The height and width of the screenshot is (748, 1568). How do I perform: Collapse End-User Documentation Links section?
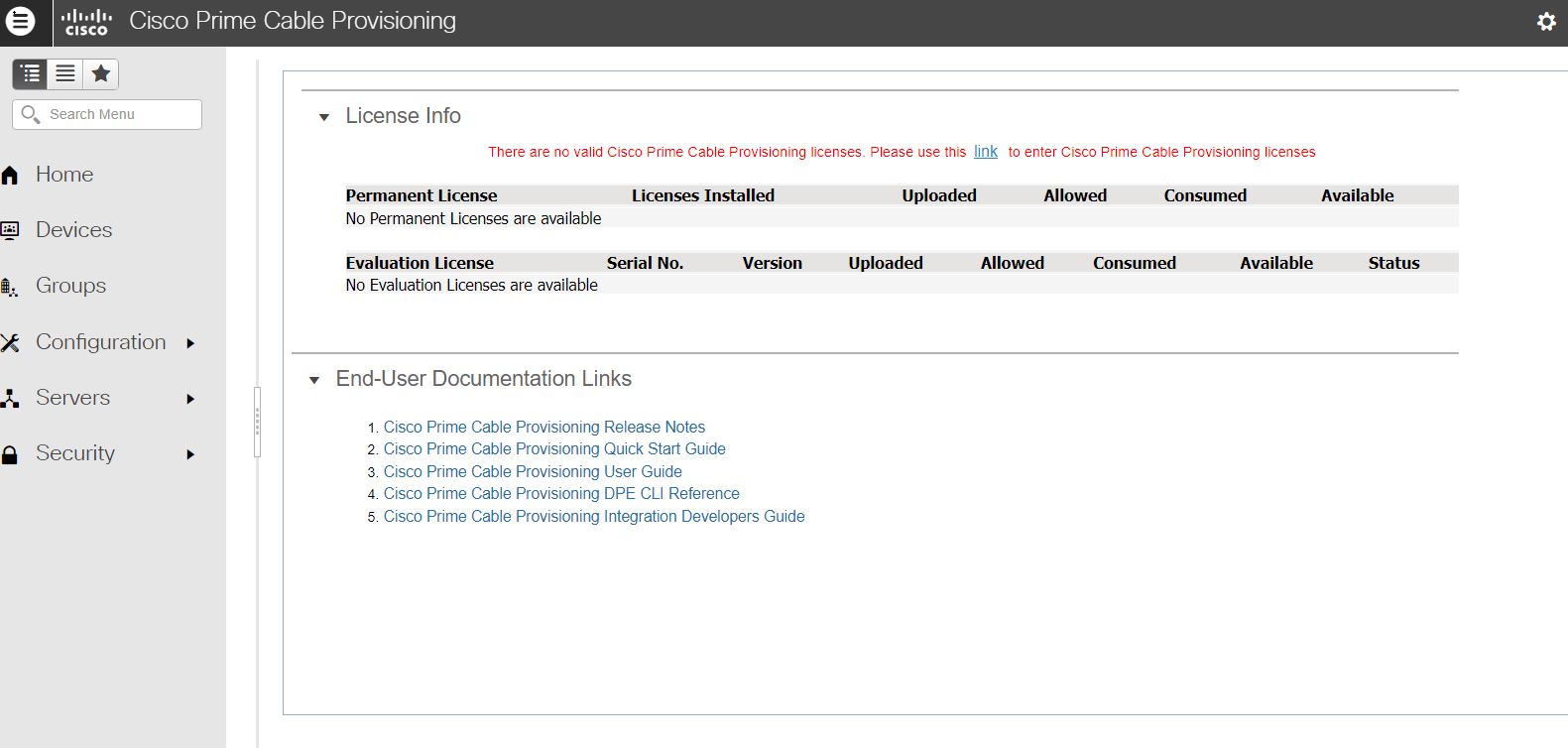[314, 380]
